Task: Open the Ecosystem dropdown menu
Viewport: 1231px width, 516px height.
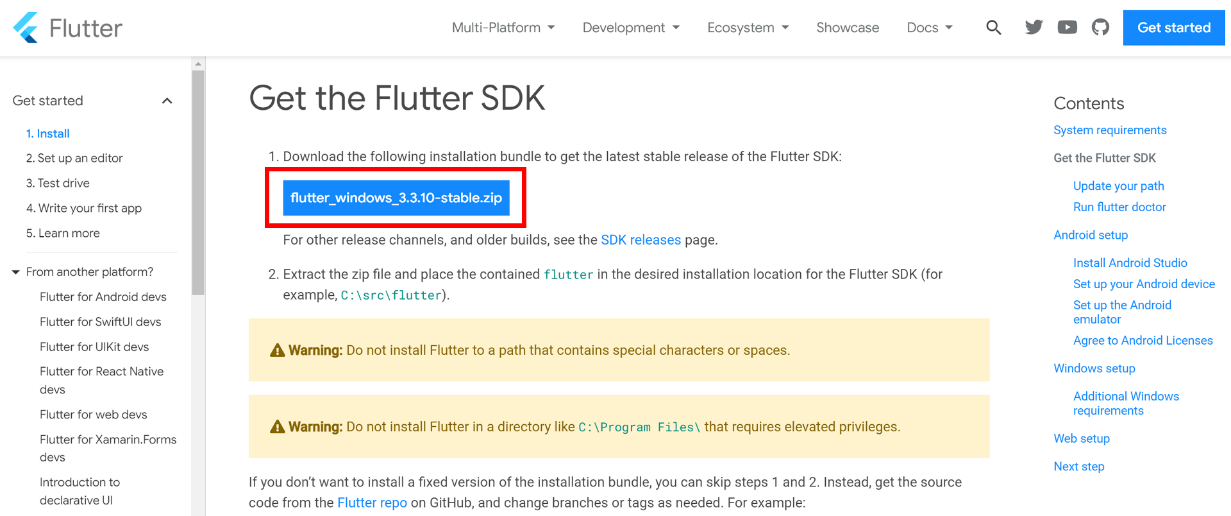Action: click(748, 28)
